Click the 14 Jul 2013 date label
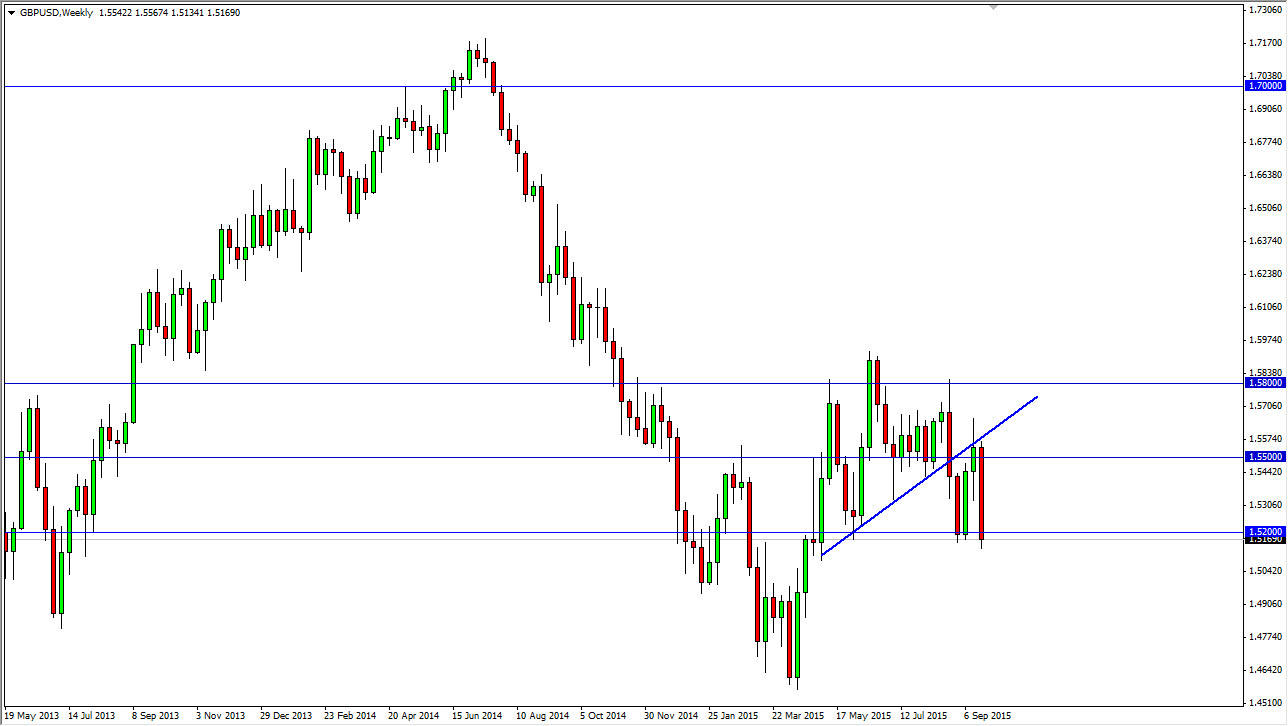 92,716
